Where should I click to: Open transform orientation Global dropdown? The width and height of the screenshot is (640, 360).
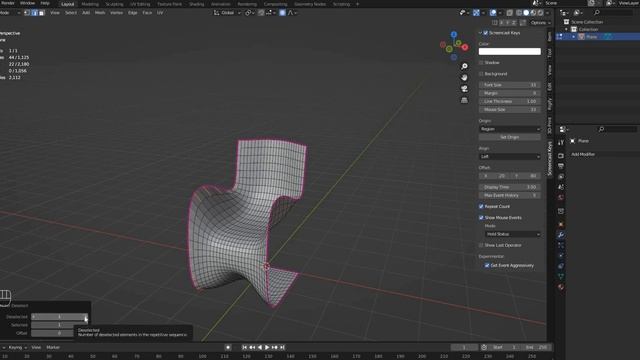click(x=227, y=13)
